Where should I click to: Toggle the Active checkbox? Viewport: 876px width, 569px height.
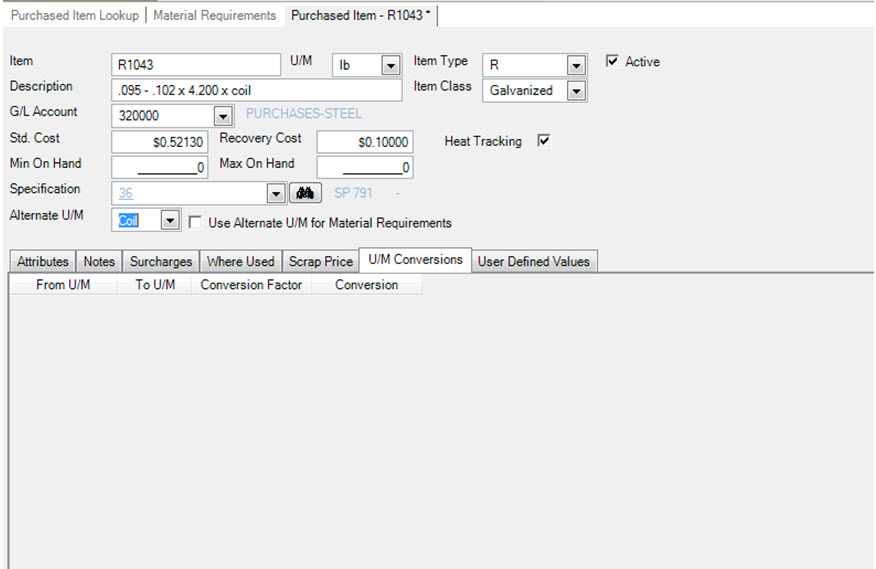(x=613, y=62)
